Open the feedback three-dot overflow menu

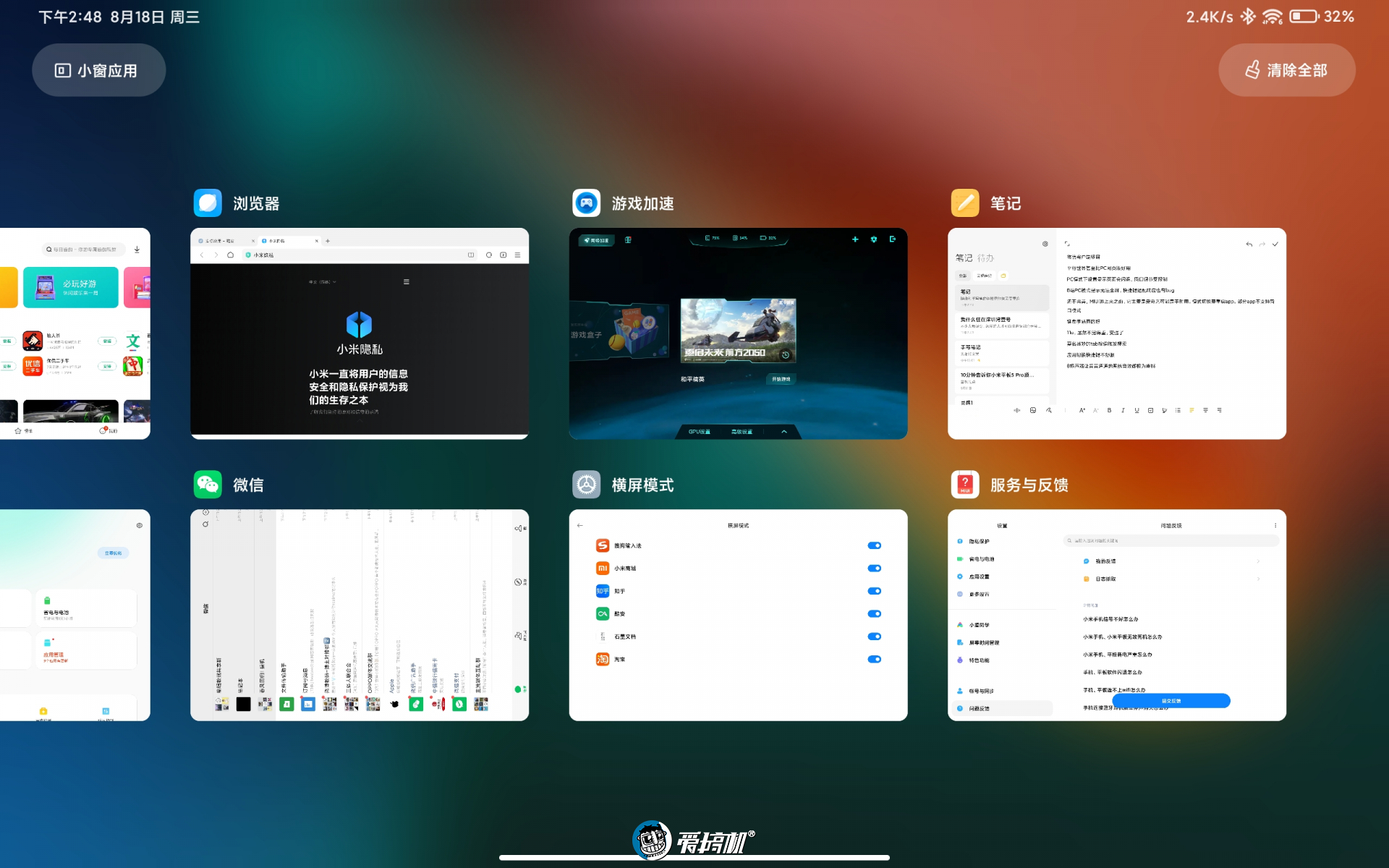[x=1275, y=526]
